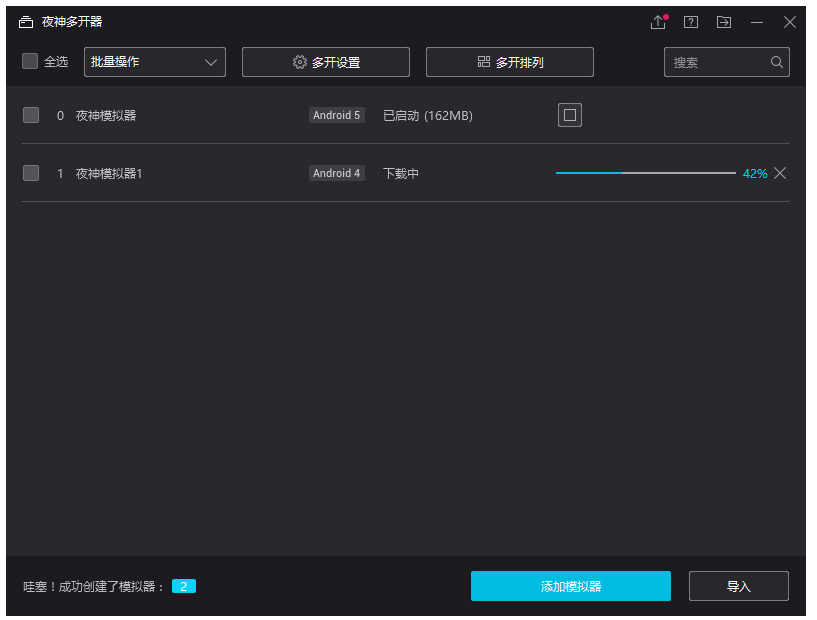Open the upgrade notification icon with red dot

tap(658, 21)
